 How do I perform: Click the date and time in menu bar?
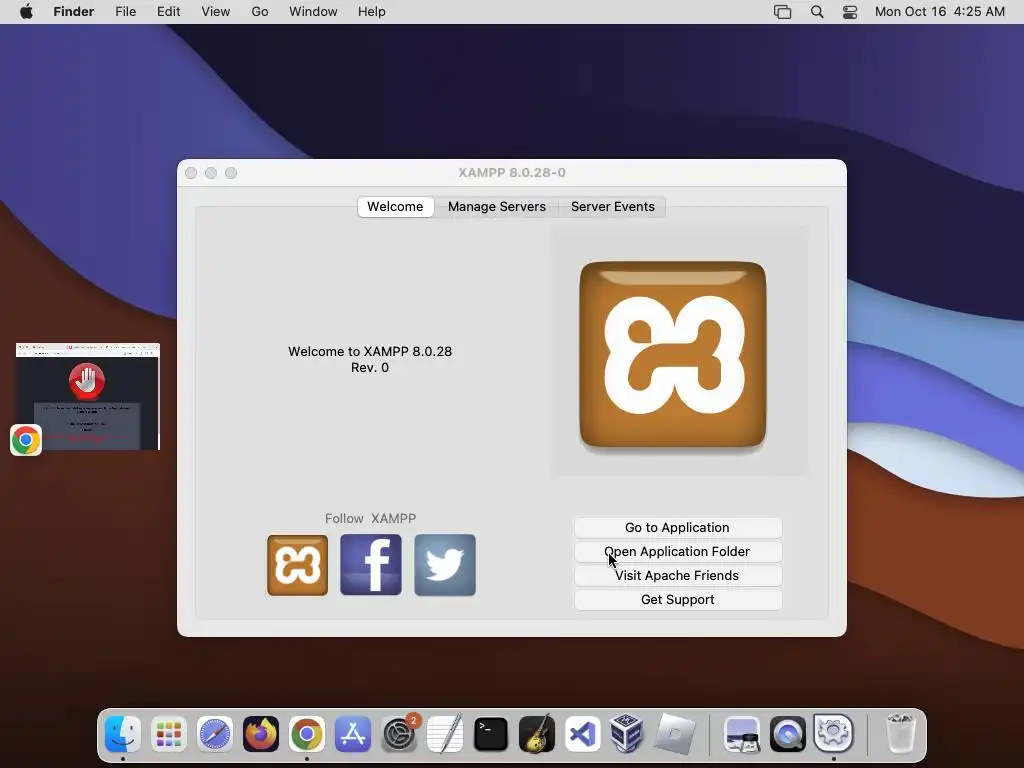[940, 12]
